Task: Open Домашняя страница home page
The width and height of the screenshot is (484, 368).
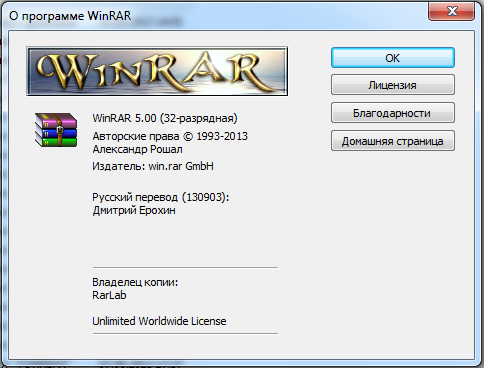Action: [x=393, y=141]
